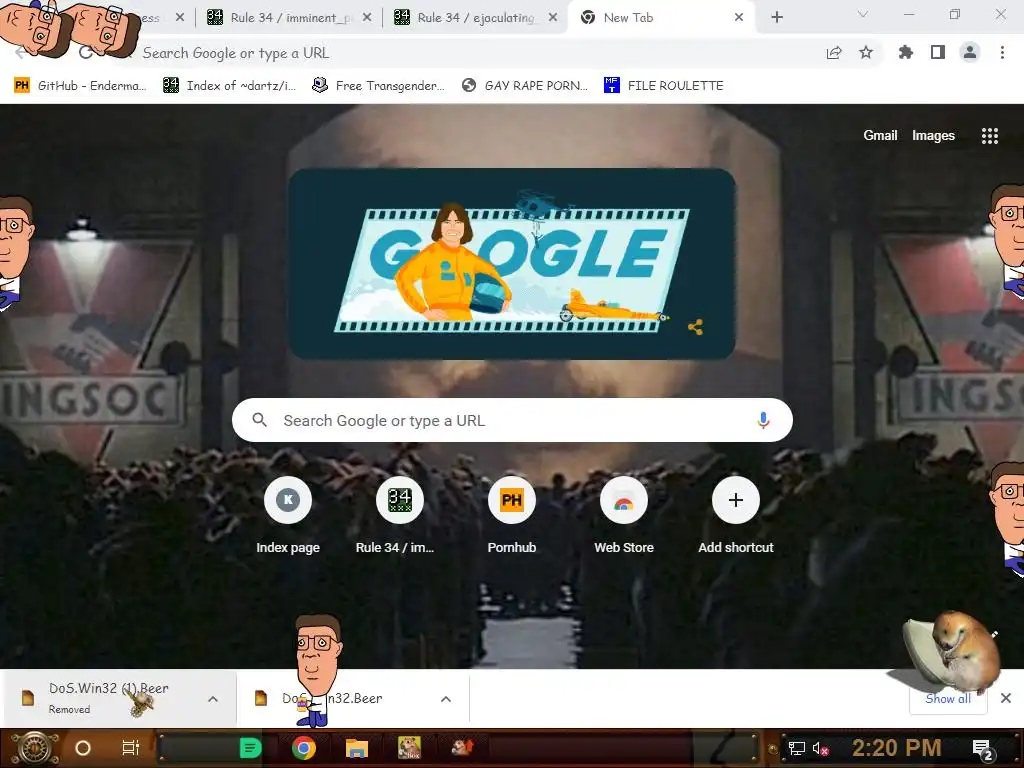
Task: Open Cortana circle search on taskbar
Action: [x=83, y=748]
